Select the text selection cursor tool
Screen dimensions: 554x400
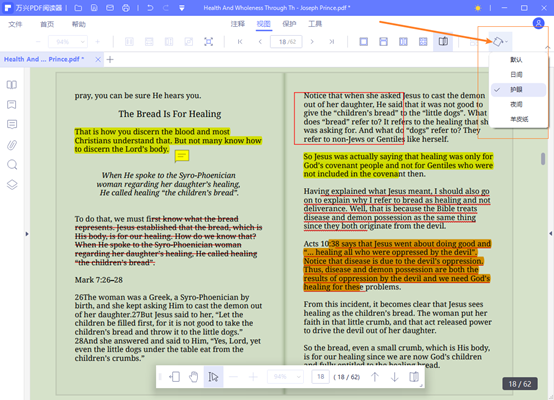tap(213, 377)
